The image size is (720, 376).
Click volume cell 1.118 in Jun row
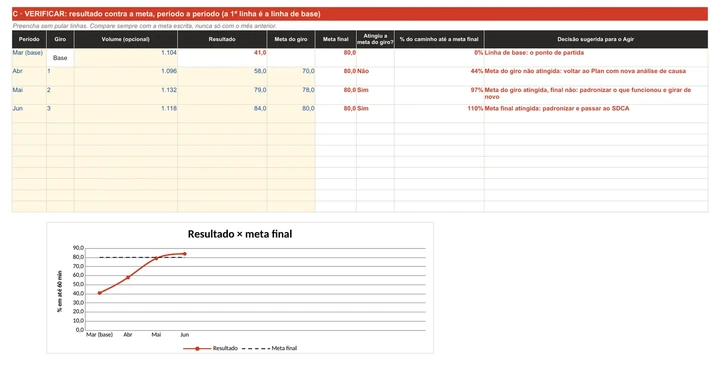click(x=126, y=113)
